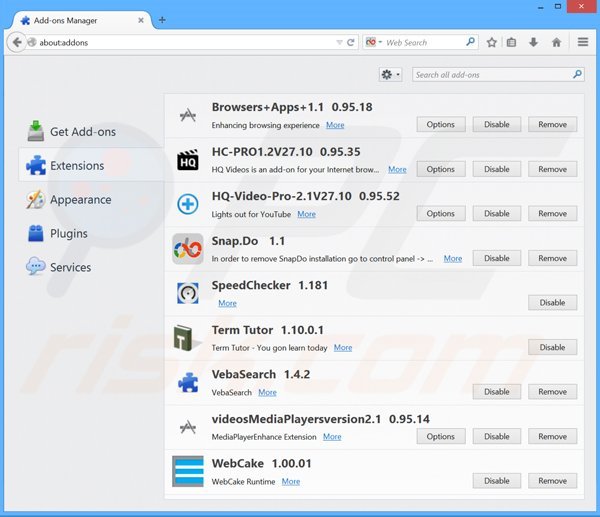This screenshot has height=517, width=600.
Task: Open the search engine selector dropdown
Action: pyautogui.click(x=374, y=42)
